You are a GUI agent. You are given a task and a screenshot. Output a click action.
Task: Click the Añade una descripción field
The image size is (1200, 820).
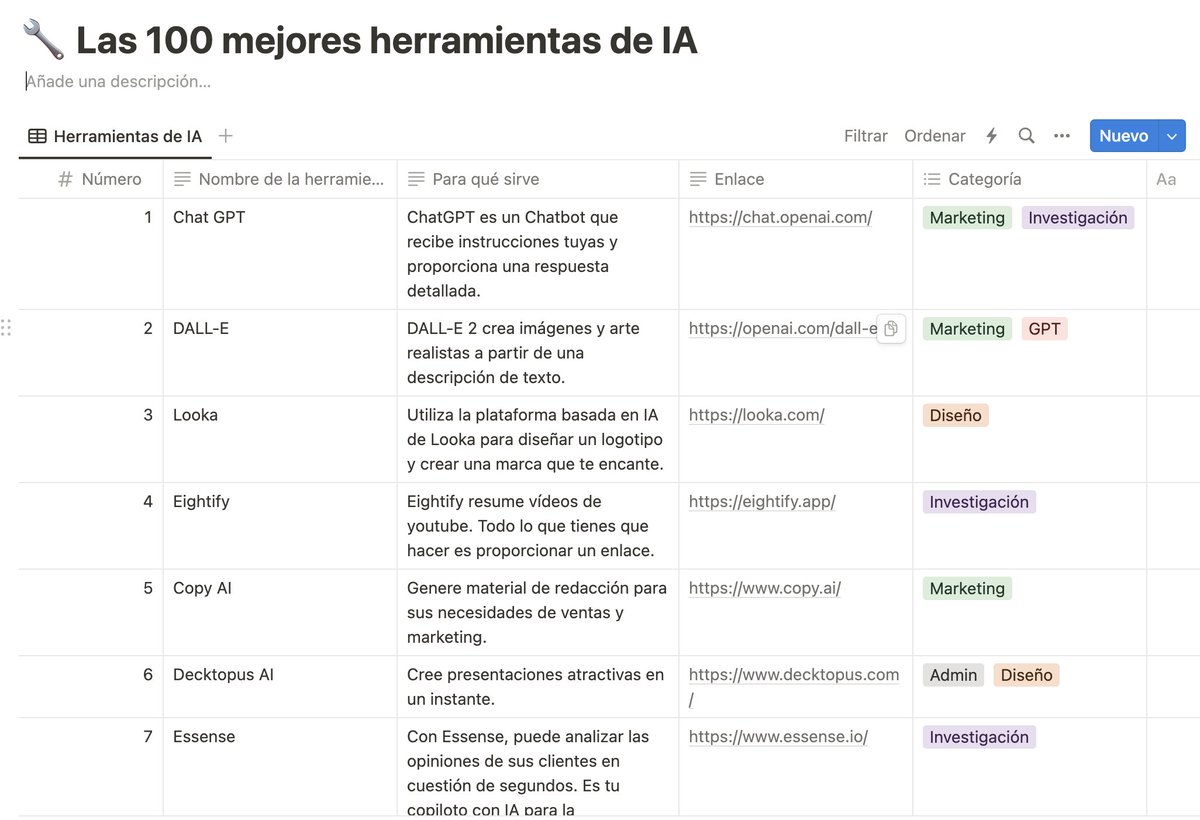tap(120, 81)
